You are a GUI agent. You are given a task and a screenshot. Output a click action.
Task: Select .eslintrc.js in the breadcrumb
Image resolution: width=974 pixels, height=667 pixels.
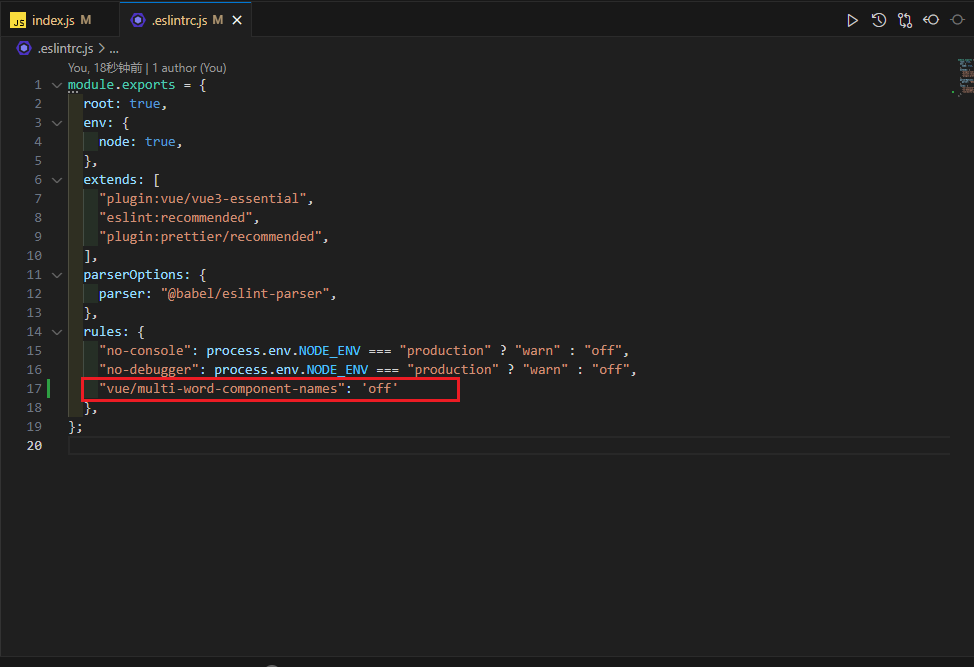[65, 48]
